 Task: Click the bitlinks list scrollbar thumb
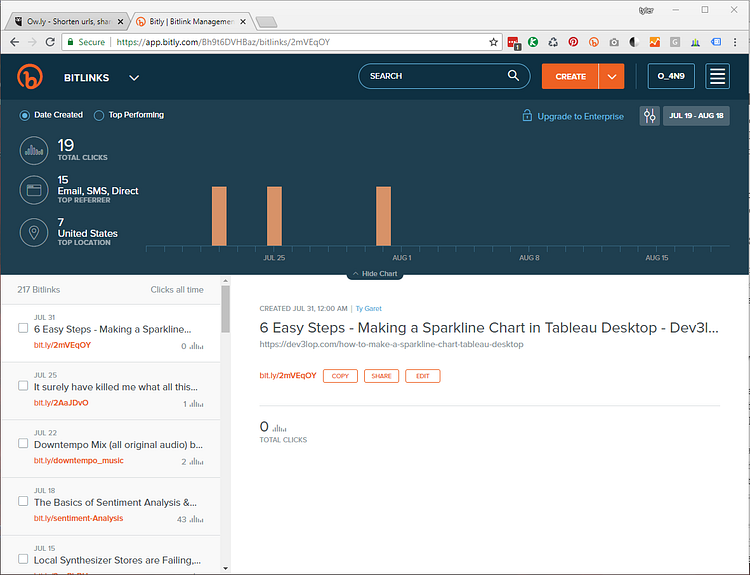pos(225,309)
